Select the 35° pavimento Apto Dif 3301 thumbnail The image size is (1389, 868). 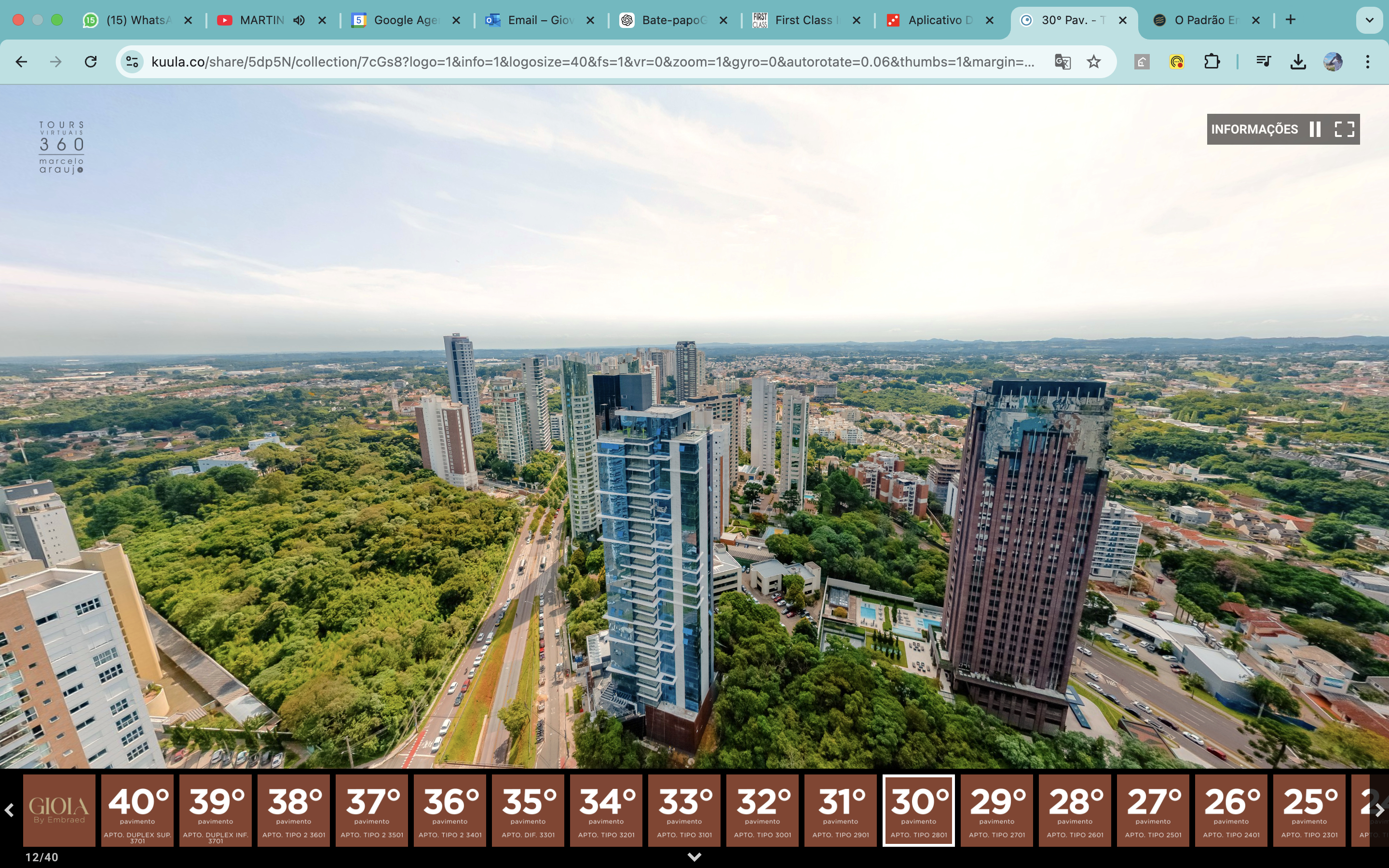pyautogui.click(x=528, y=810)
